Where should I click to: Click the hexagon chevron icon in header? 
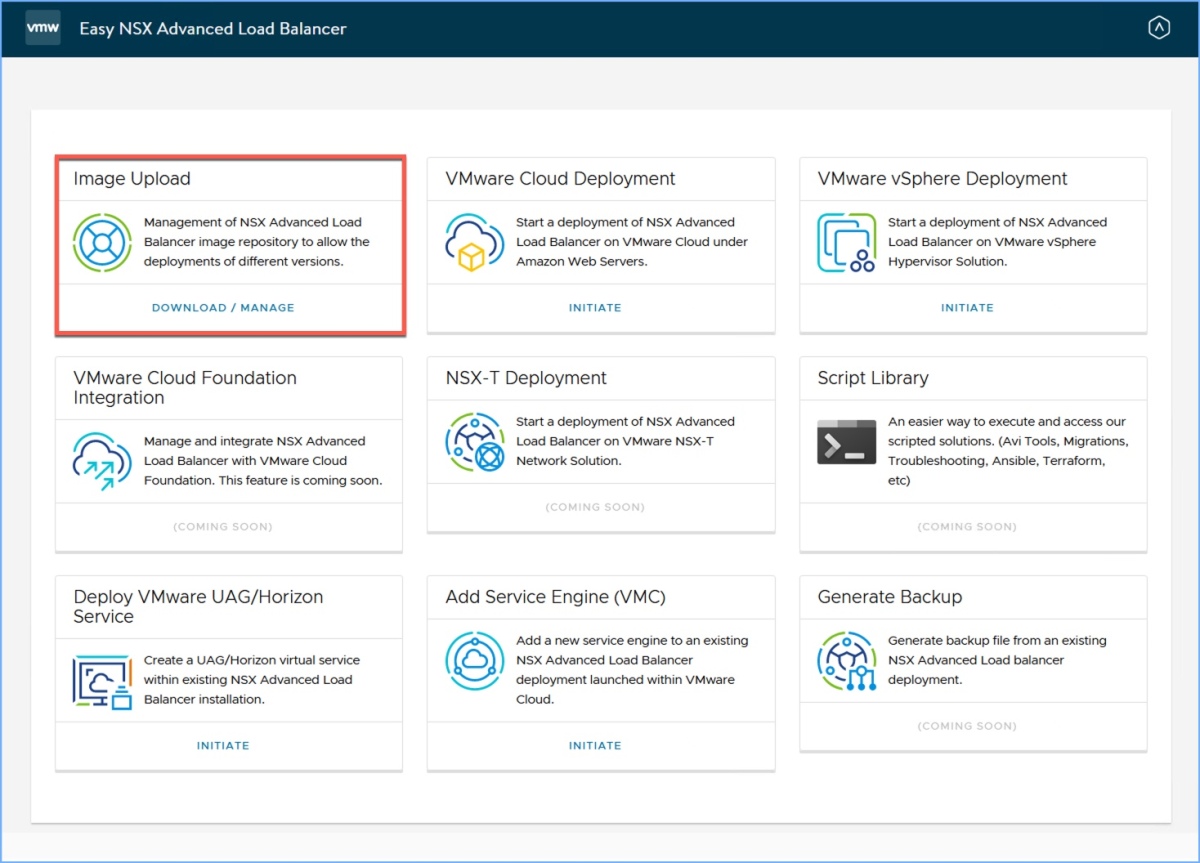1158,29
